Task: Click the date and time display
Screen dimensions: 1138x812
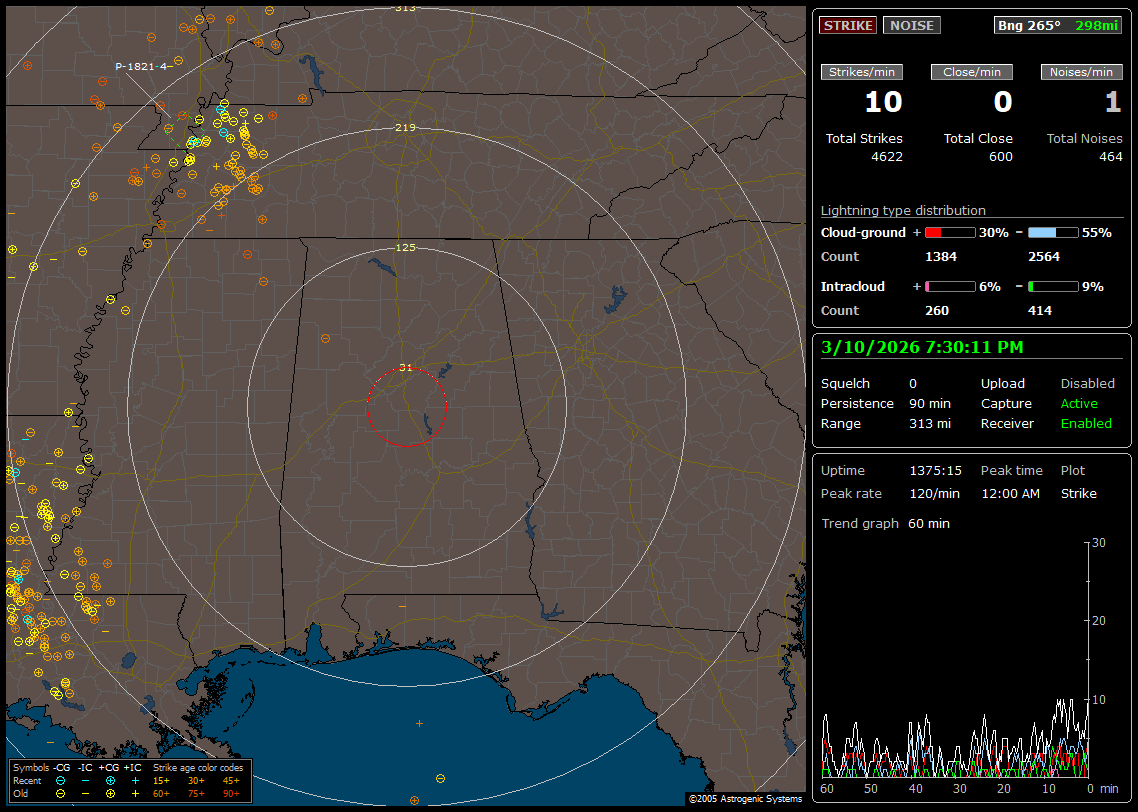Action: coord(921,347)
